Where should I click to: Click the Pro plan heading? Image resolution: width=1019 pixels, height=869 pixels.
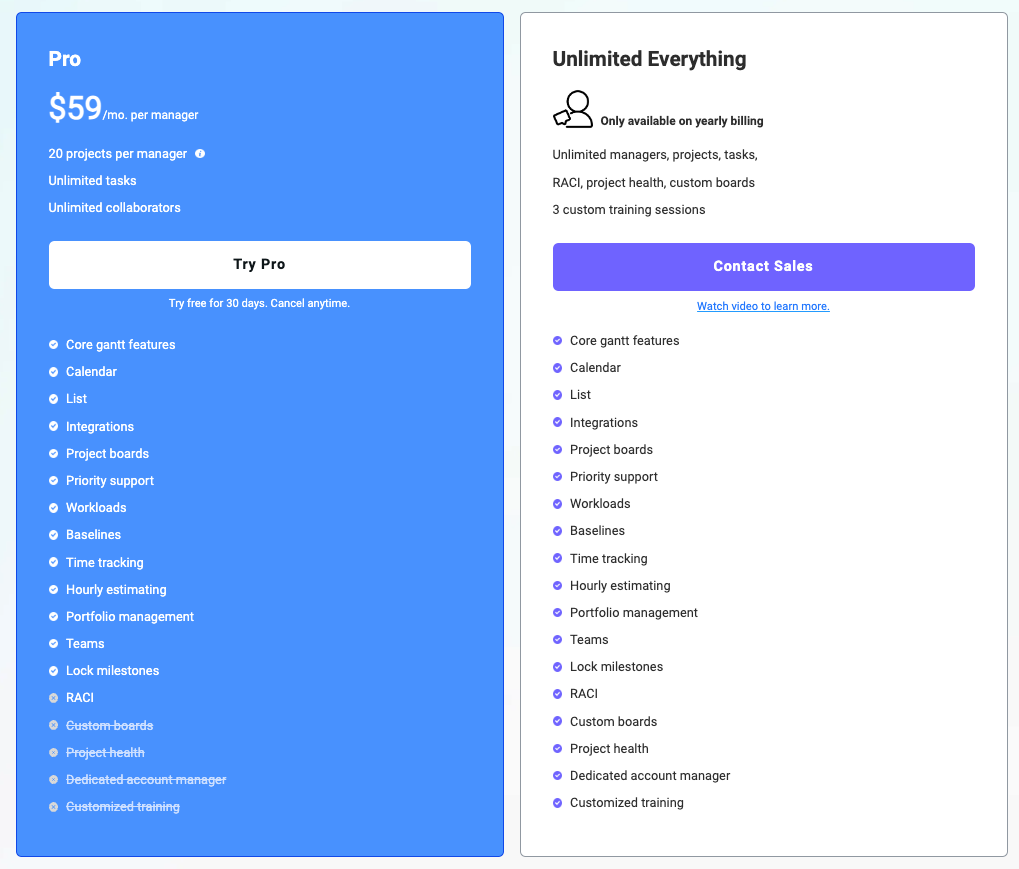click(65, 59)
